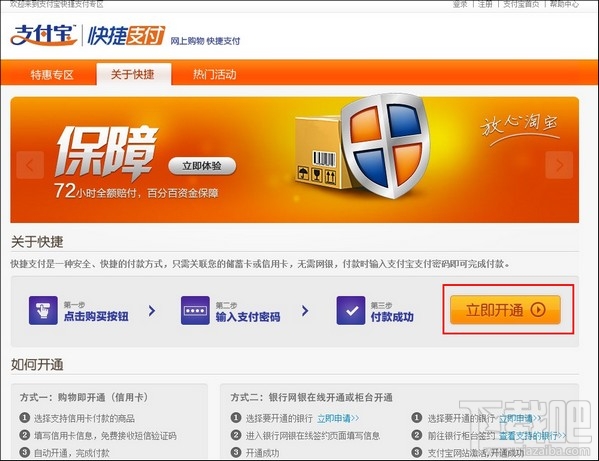Screen dimensions: 599x461
Task: Click 查看支持的银行>> link
Action: [x=533, y=435]
